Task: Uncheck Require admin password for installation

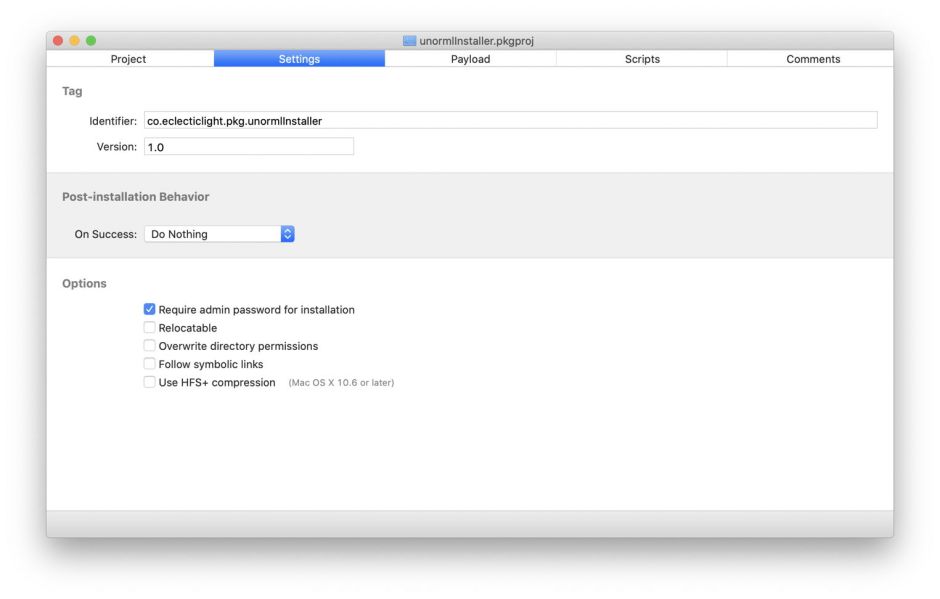Action: click(150, 310)
